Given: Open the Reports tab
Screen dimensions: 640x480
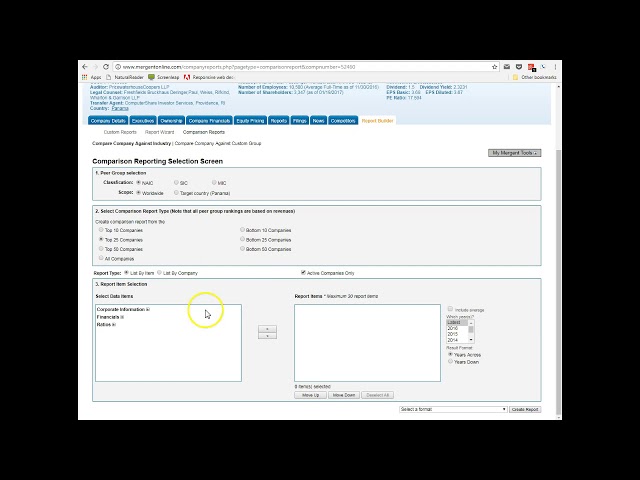Looking at the screenshot, I should pos(279,121).
